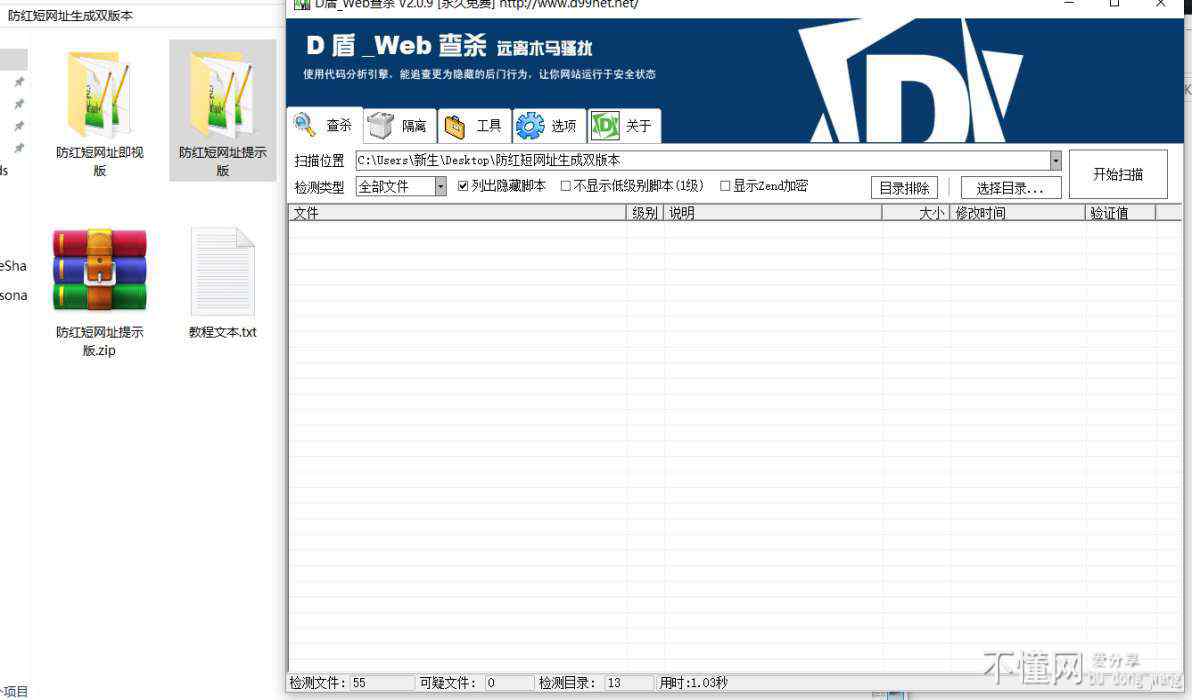Click the toolbox icon on 工具 tab
The image size is (1192, 700).
(x=455, y=126)
